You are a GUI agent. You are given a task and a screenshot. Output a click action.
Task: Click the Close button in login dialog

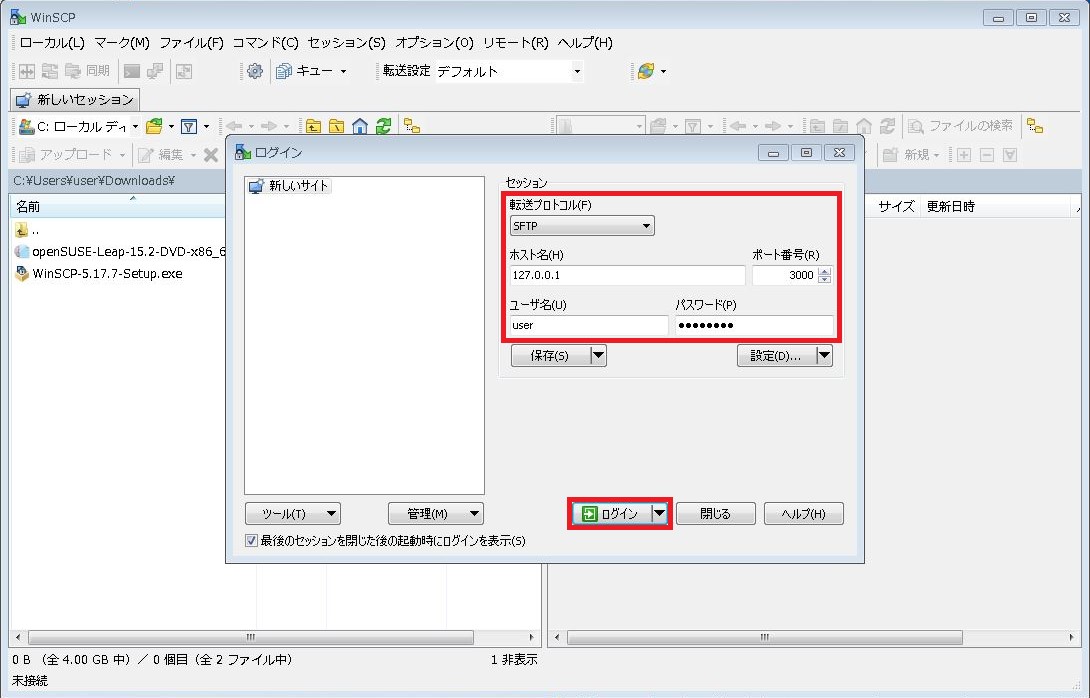[x=715, y=514]
